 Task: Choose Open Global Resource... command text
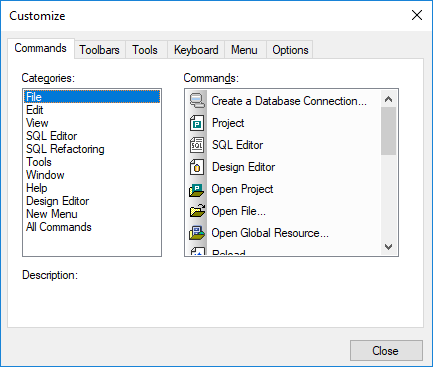(270, 233)
